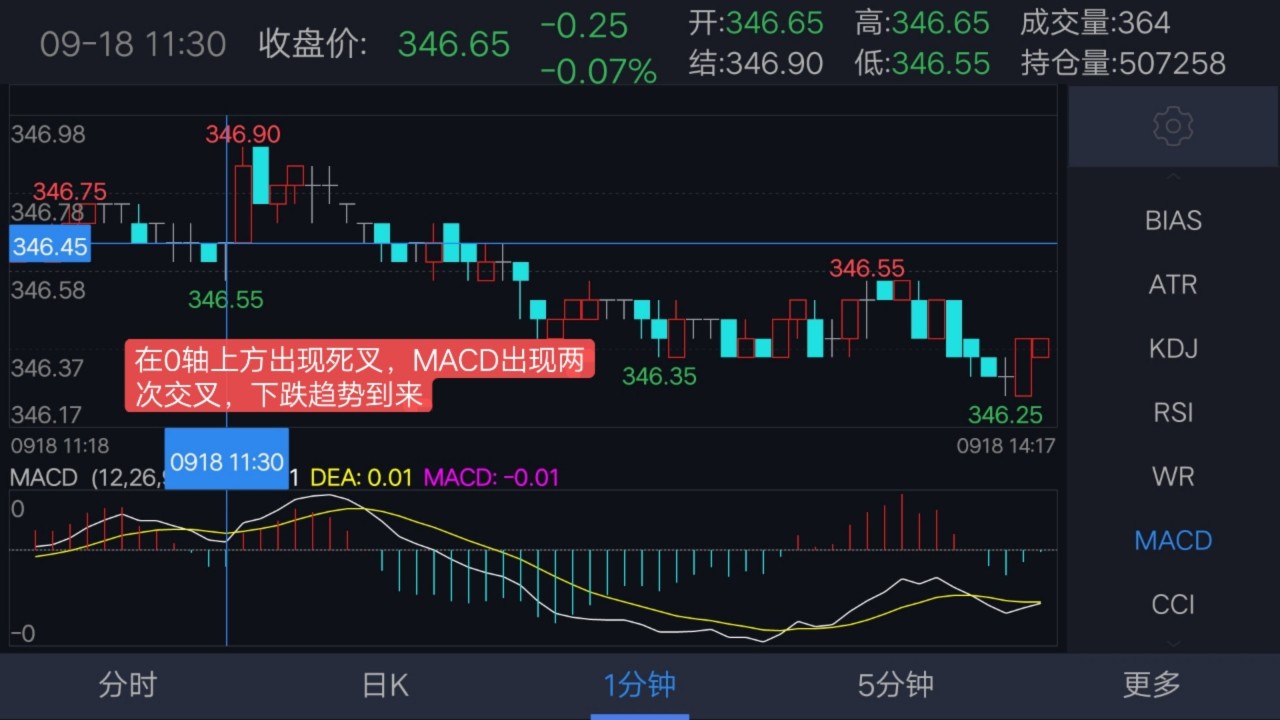1280x720 pixels.
Task: Switch to the 5分钟 timeframe
Action: [x=896, y=685]
